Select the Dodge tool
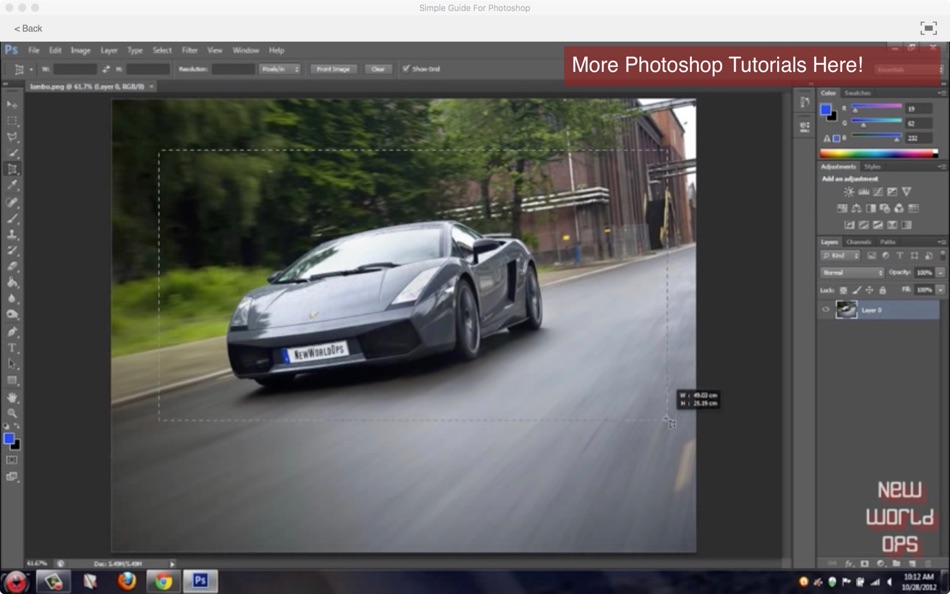 tap(12, 315)
